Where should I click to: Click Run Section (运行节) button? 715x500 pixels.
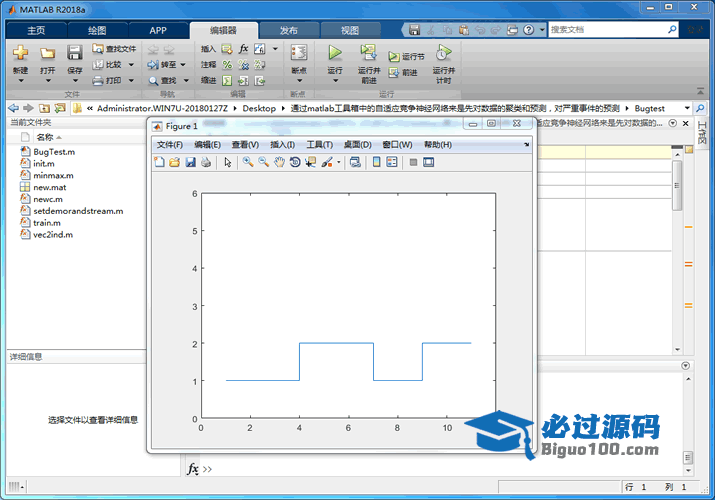pos(406,57)
